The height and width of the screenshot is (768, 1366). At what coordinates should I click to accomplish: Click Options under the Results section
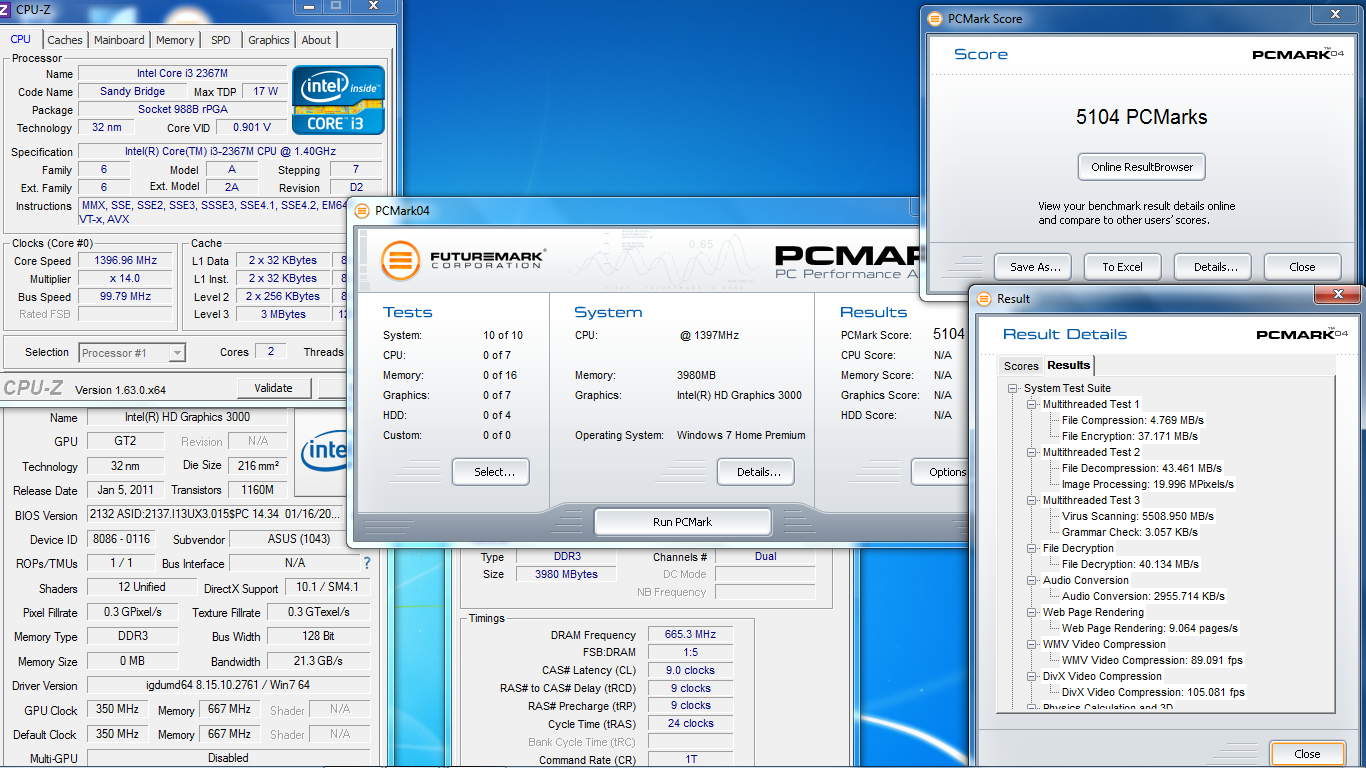pos(940,472)
